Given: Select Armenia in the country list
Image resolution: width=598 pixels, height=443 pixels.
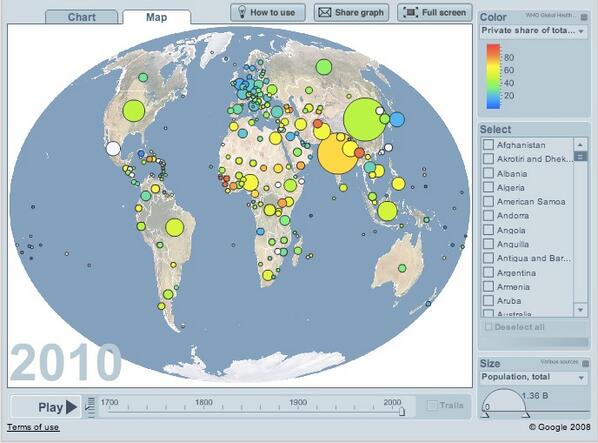Looking at the screenshot, I should point(513,287).
